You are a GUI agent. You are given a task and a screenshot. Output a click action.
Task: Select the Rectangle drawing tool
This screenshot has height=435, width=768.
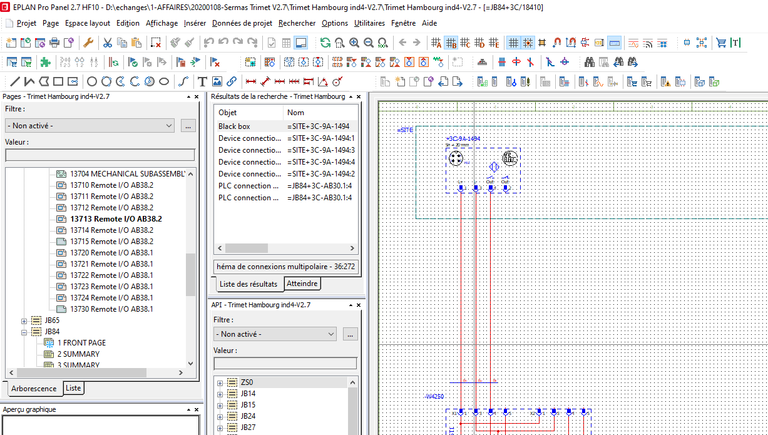pos(58,81)
